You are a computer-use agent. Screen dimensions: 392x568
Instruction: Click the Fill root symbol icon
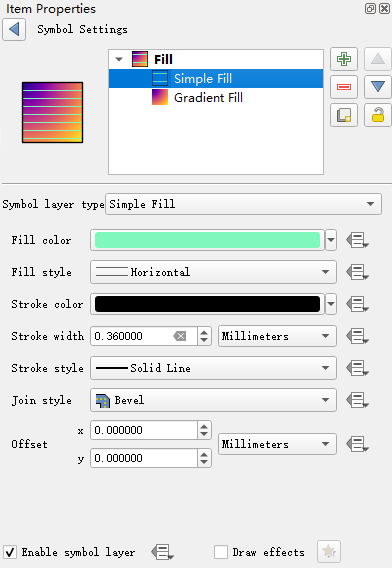[140, 59]
